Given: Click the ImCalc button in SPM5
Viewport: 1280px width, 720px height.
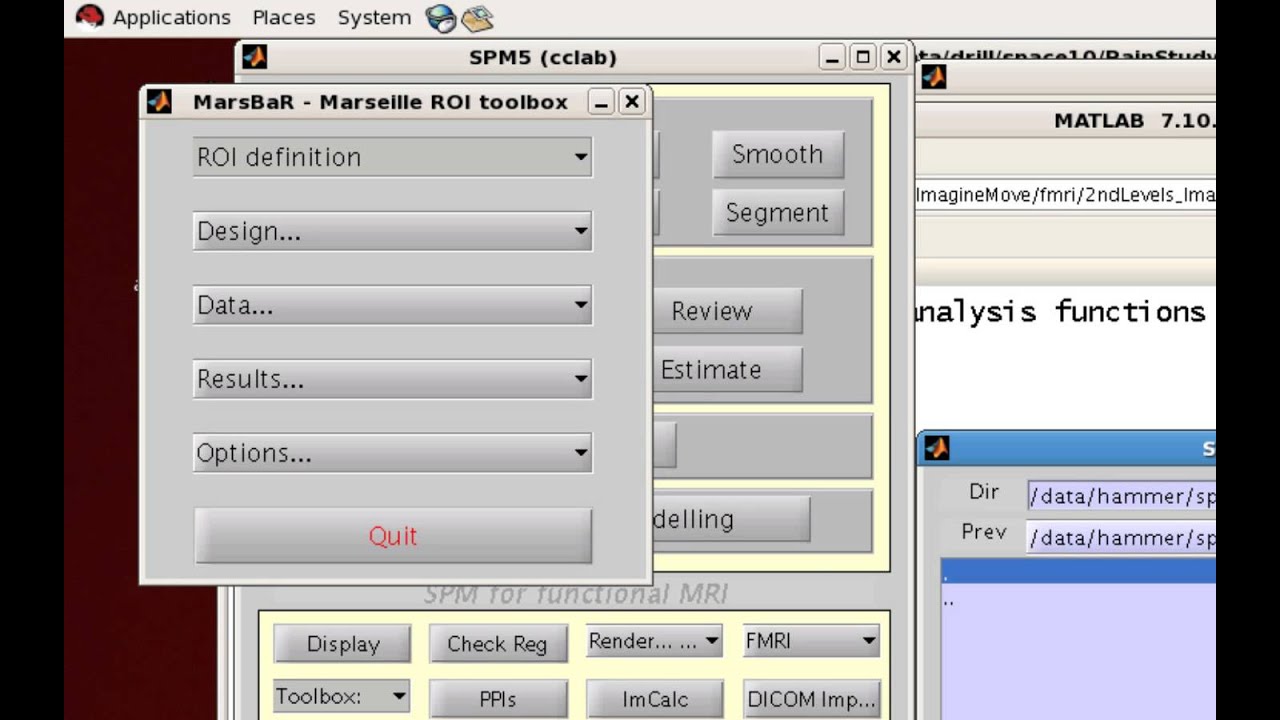Looking at the screenshot, I should [655, 699].
